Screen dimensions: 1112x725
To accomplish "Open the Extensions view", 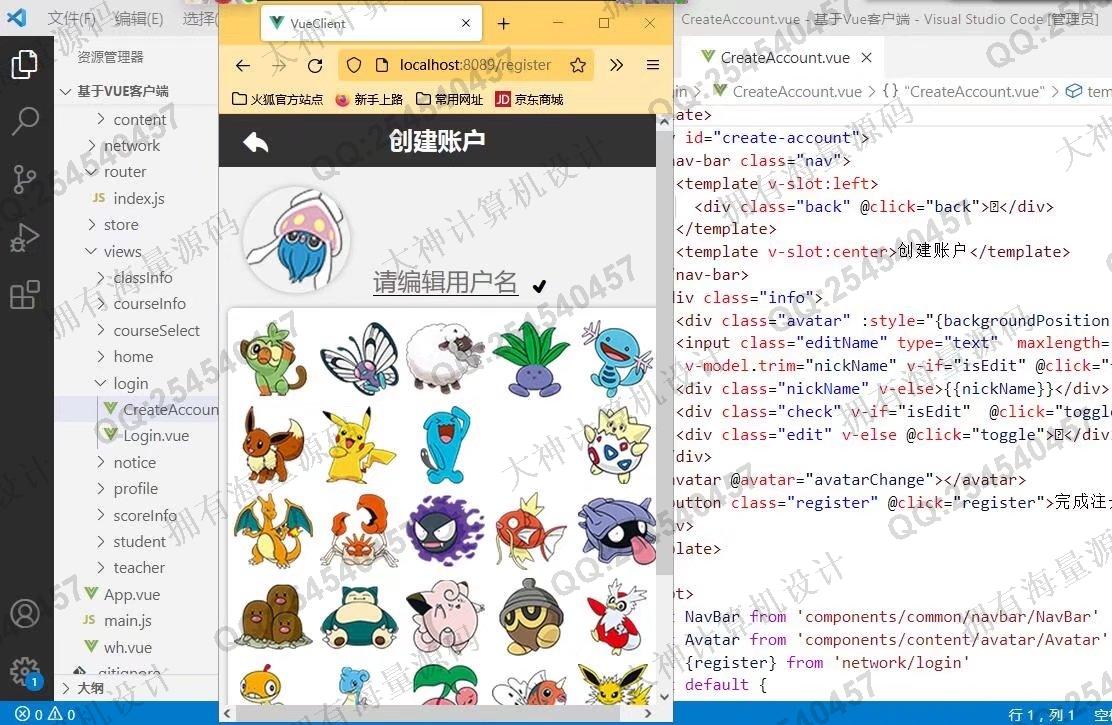I will (25, 295).
